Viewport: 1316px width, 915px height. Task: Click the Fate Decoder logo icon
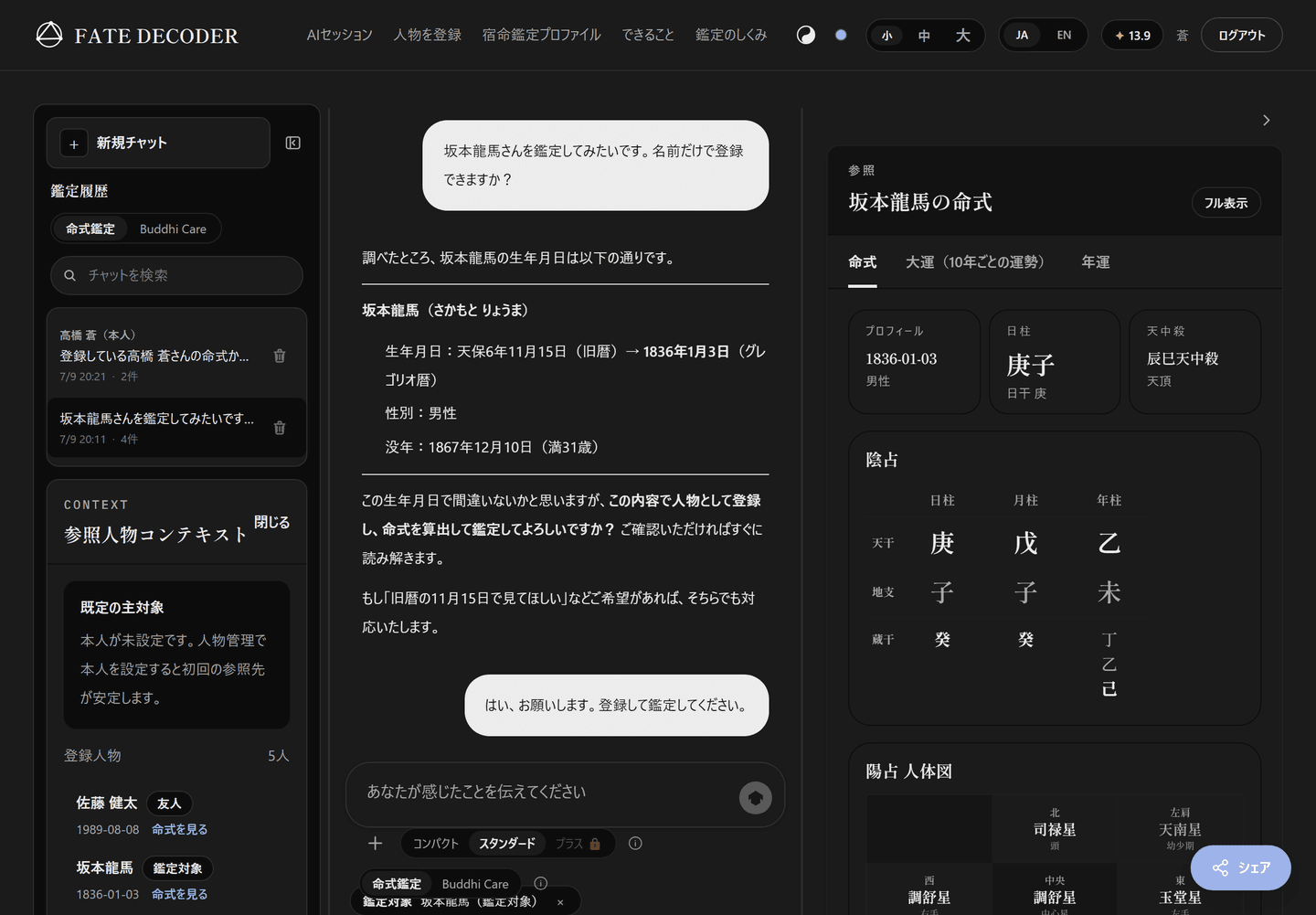(x=49, y=35)
